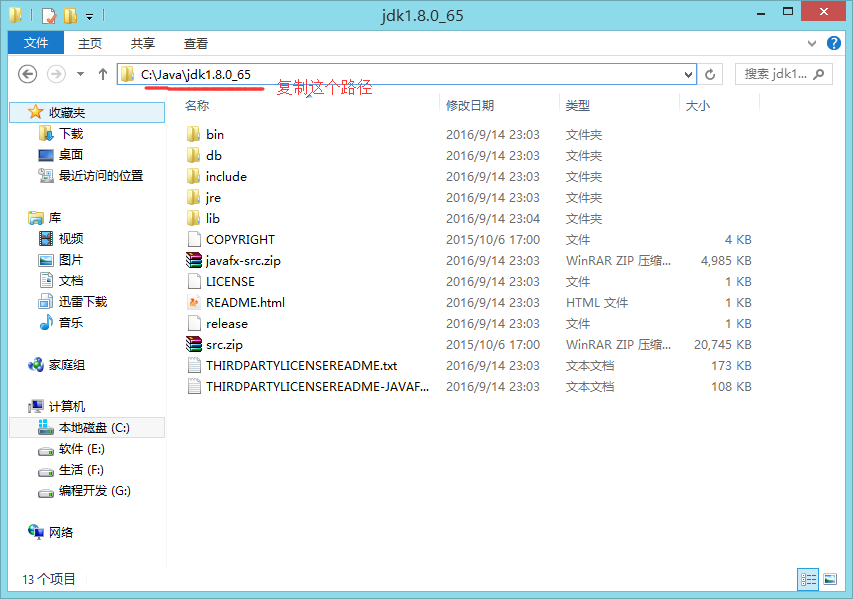
Task: Click the search magnifier icon
Action: [819, 74]
